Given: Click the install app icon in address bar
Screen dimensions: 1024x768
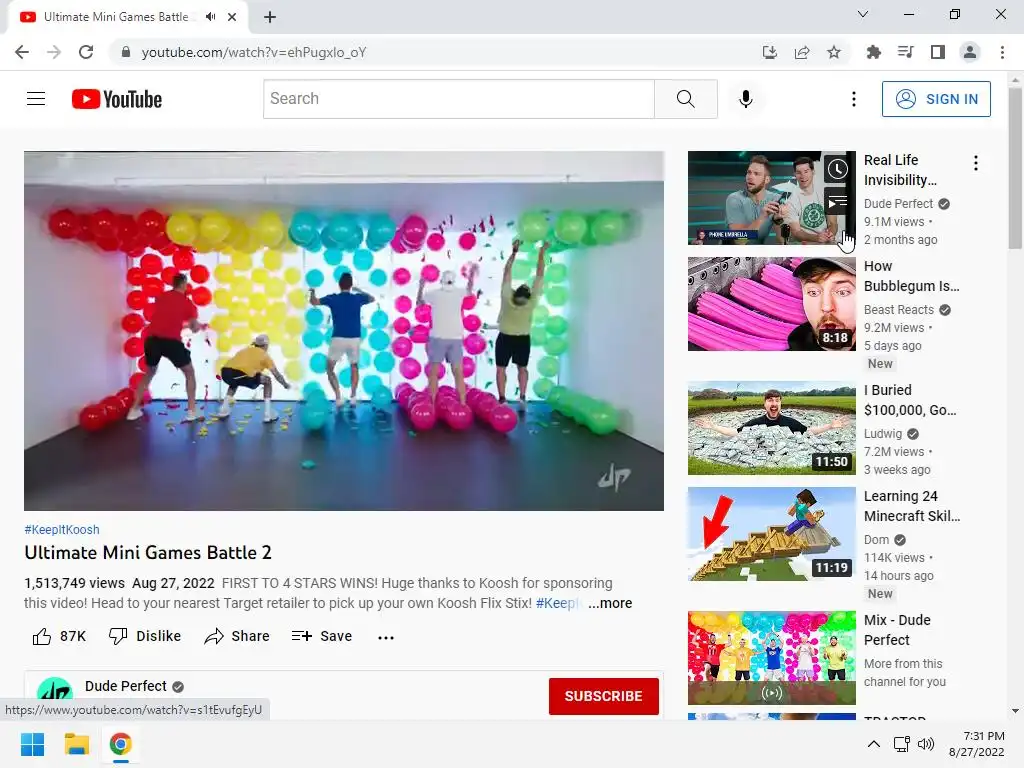Looking at the screenshot, I should click(770, 52).
